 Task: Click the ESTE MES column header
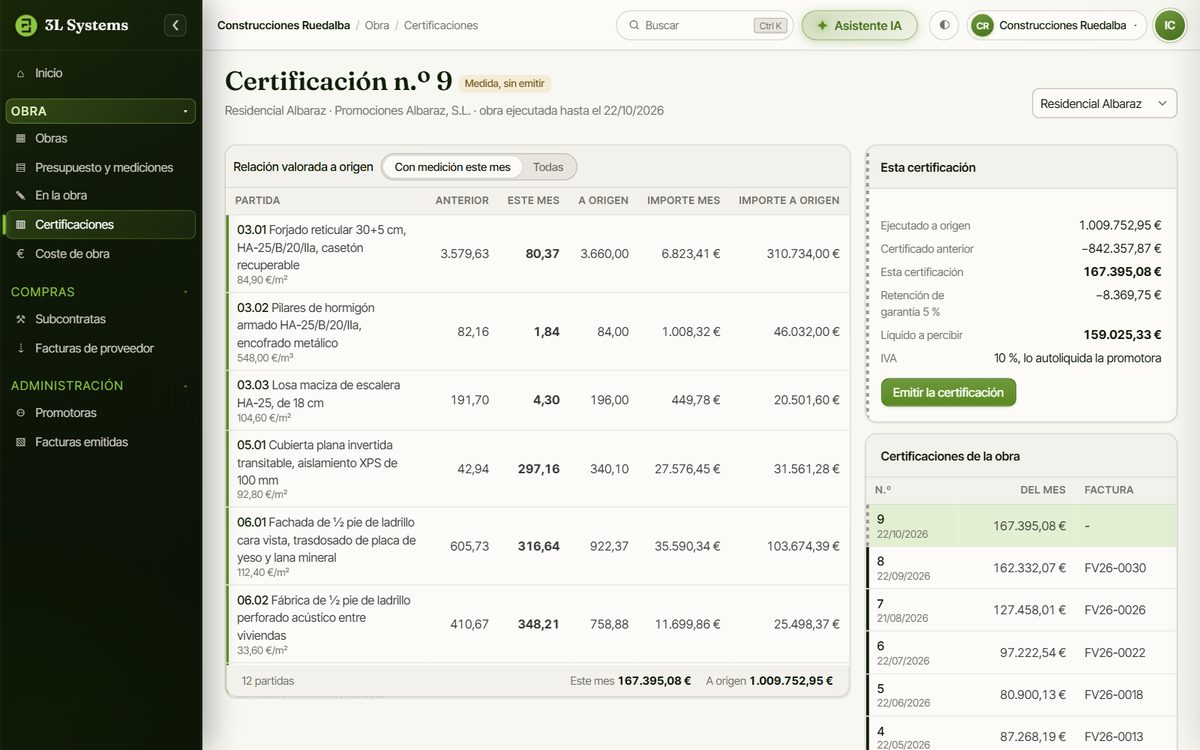(533, 200)
